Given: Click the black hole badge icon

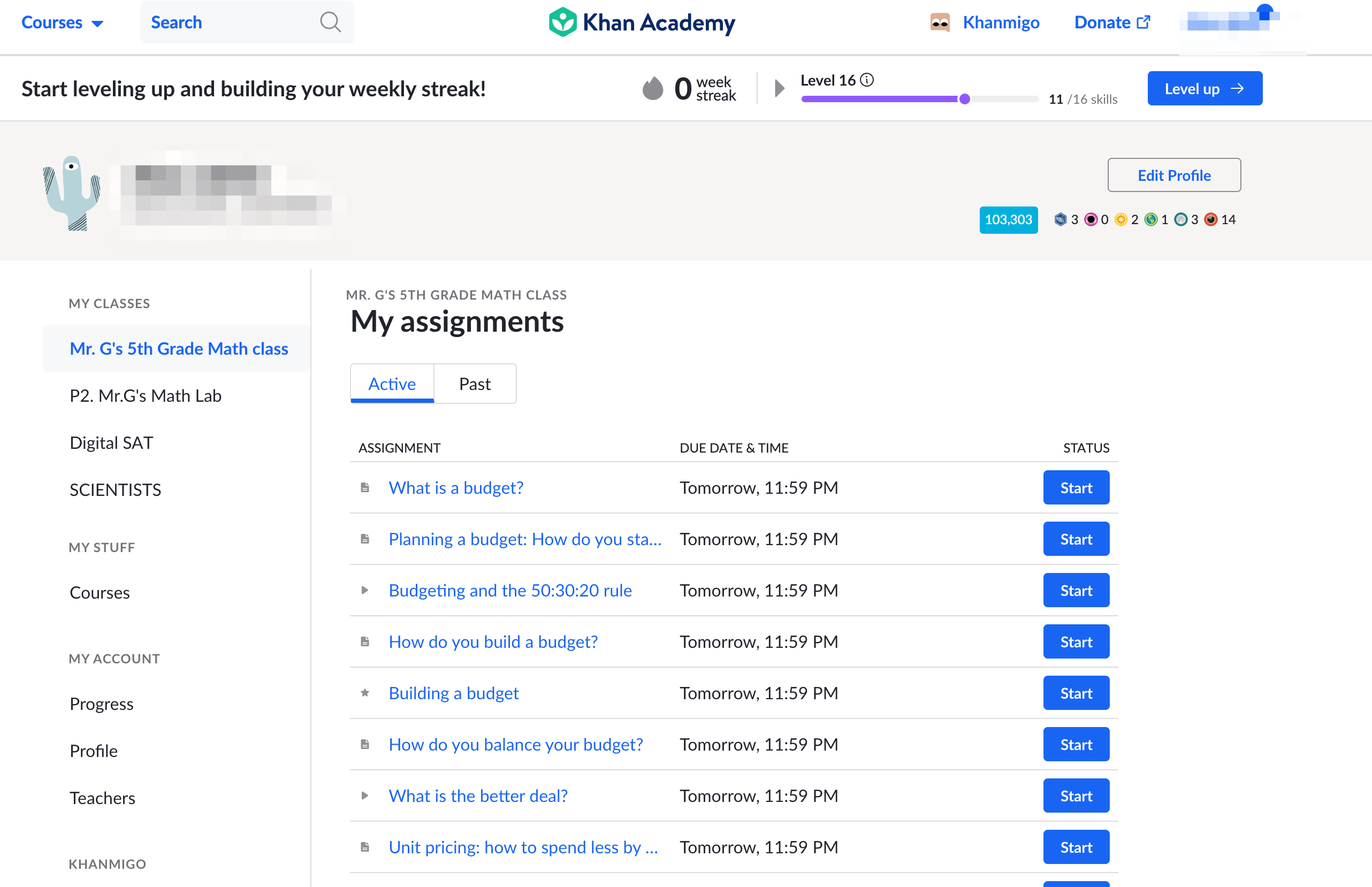Looking at the screenshot, I should pyautogui.click(x=1091, y=219).
